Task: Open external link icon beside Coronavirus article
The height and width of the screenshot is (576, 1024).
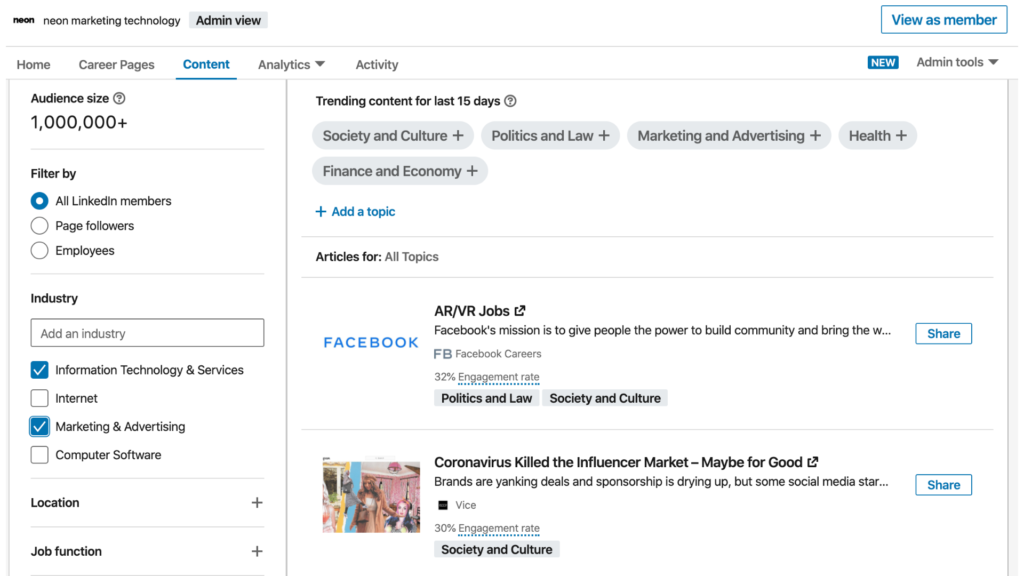Action: (x=812, y=462)
